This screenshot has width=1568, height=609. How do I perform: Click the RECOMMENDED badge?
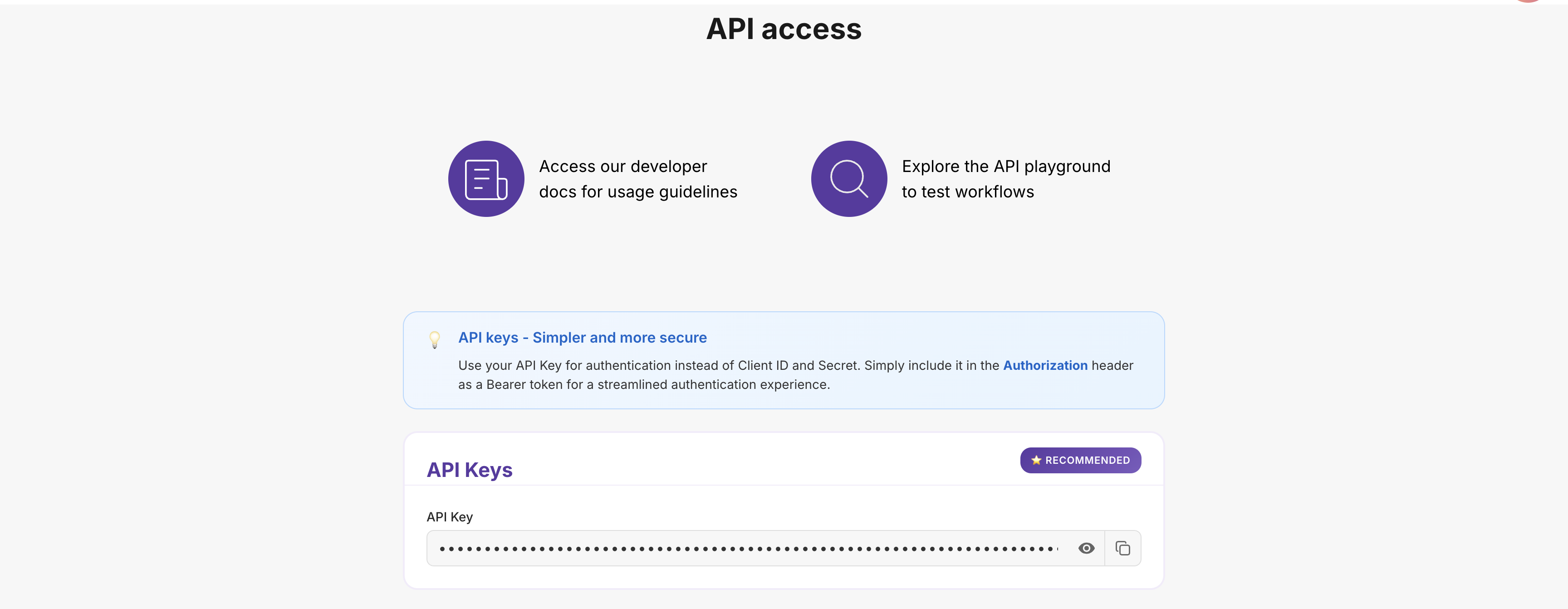click(x=1080, y=461)
